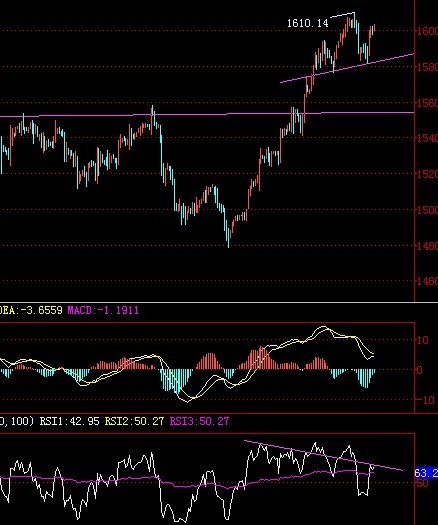
Task: Select the RSI1:42.95 indicator label
Action: coord(70,421)
